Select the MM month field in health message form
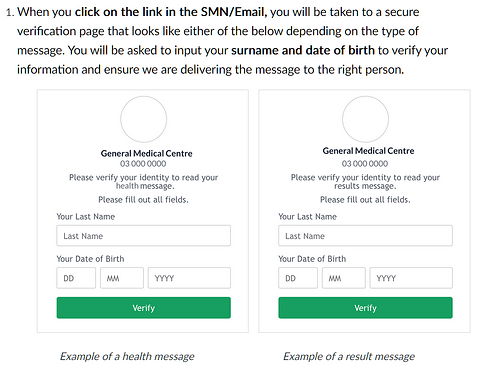 pyautogui.click(x=122, y=278)
